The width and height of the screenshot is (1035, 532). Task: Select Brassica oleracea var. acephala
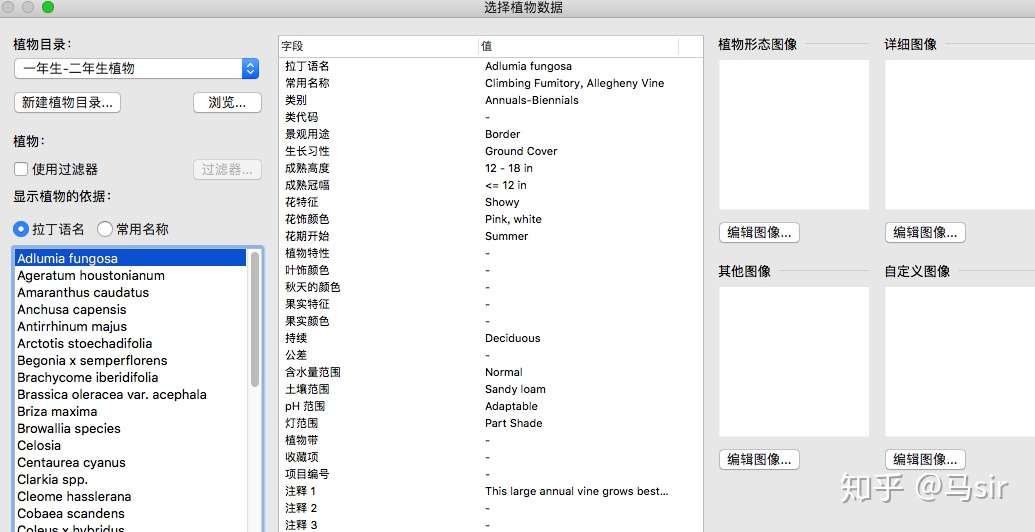pos(131,395)
